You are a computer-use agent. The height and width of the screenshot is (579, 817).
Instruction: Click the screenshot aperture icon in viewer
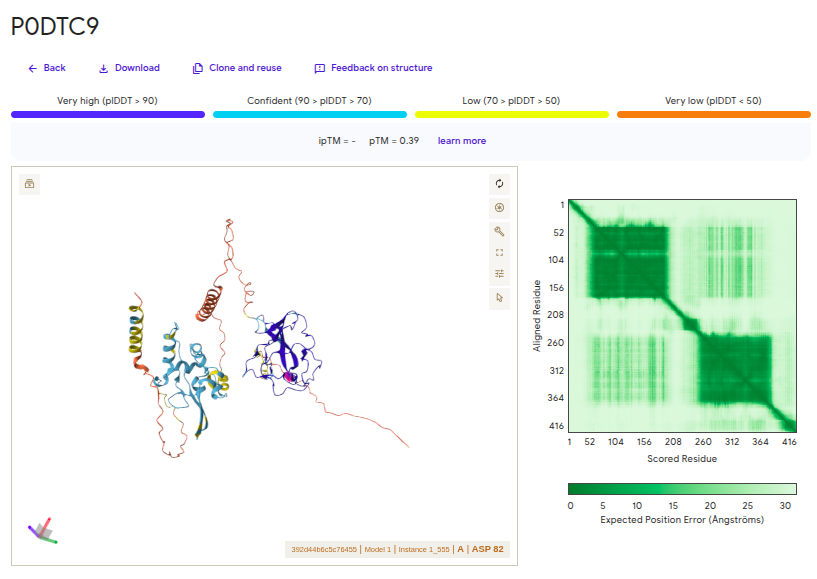coord(500,208)
